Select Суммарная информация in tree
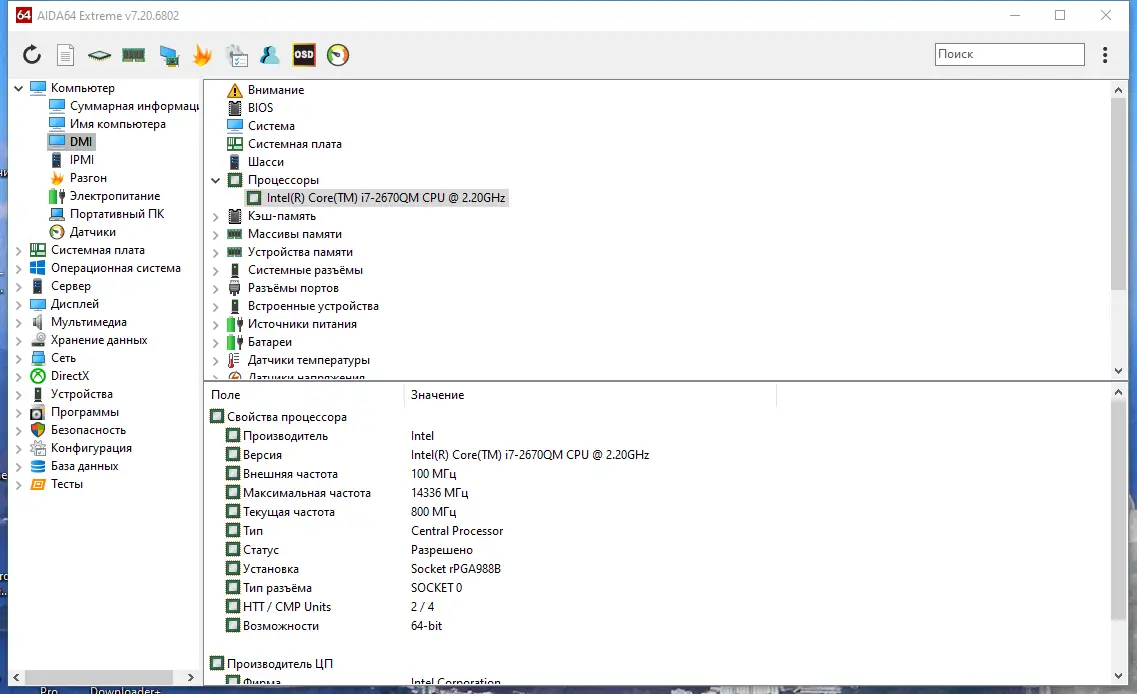Screen dimensions: 1137x694 click(x=134, y=106)
